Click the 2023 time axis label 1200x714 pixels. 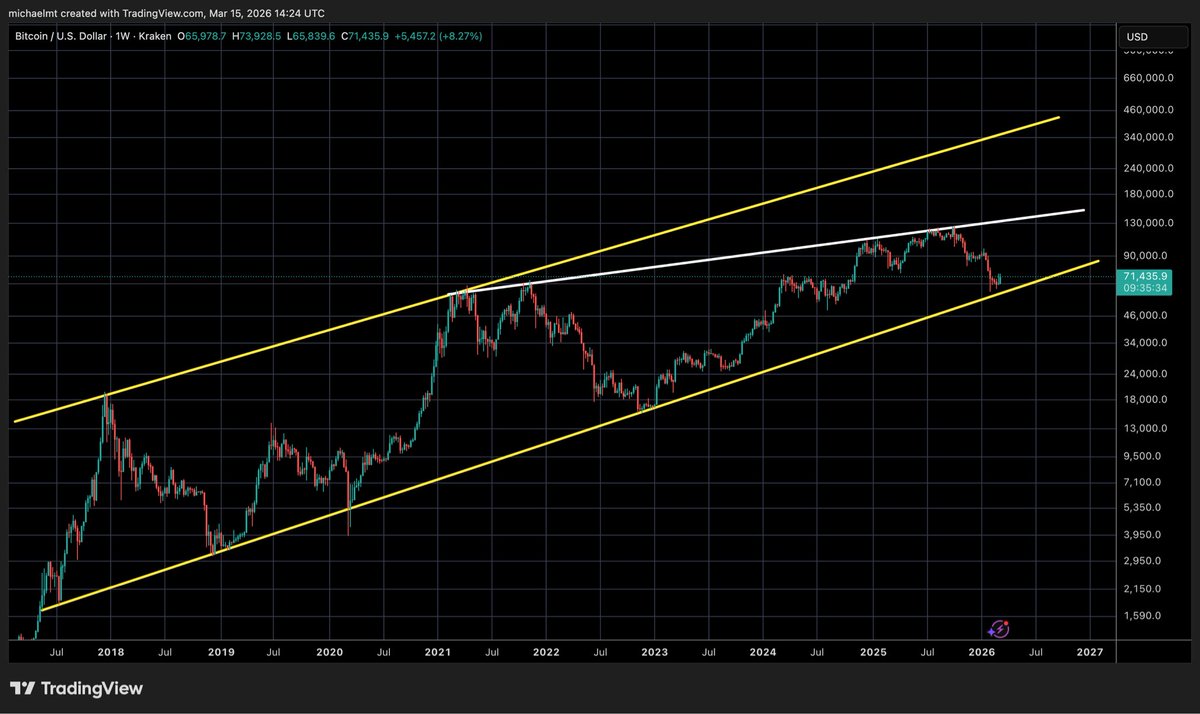click(x=654, y=652)
